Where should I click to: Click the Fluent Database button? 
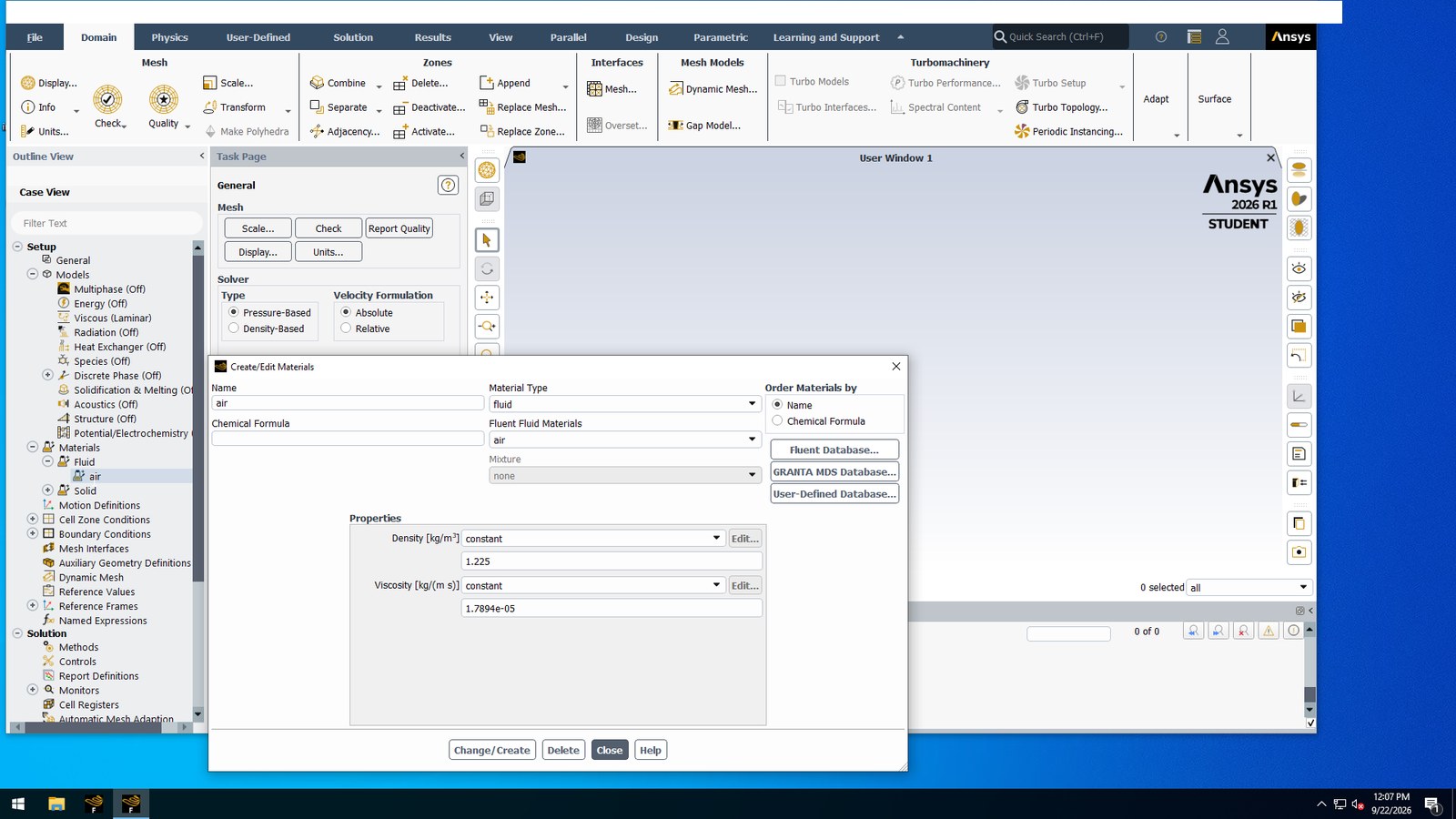834,450
